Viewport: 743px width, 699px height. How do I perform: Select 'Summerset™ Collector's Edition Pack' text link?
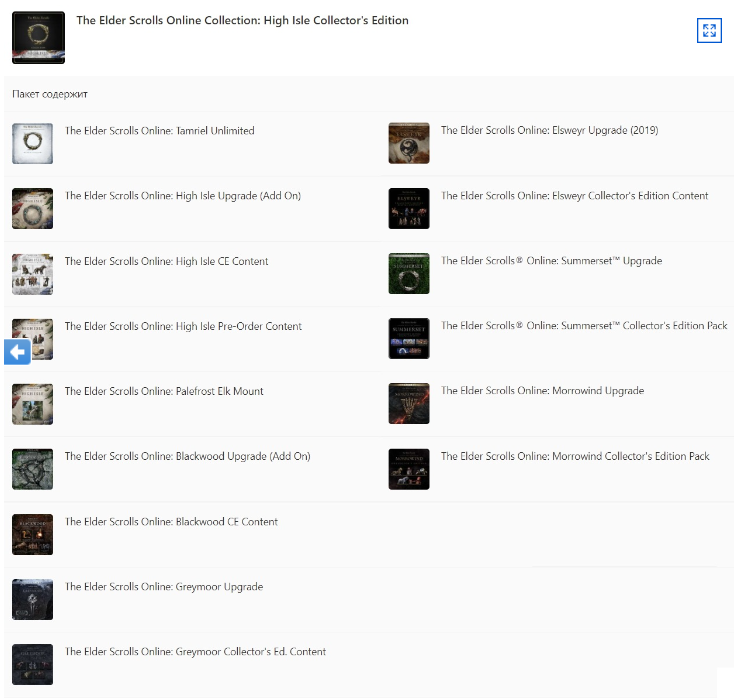coord(584,326)
